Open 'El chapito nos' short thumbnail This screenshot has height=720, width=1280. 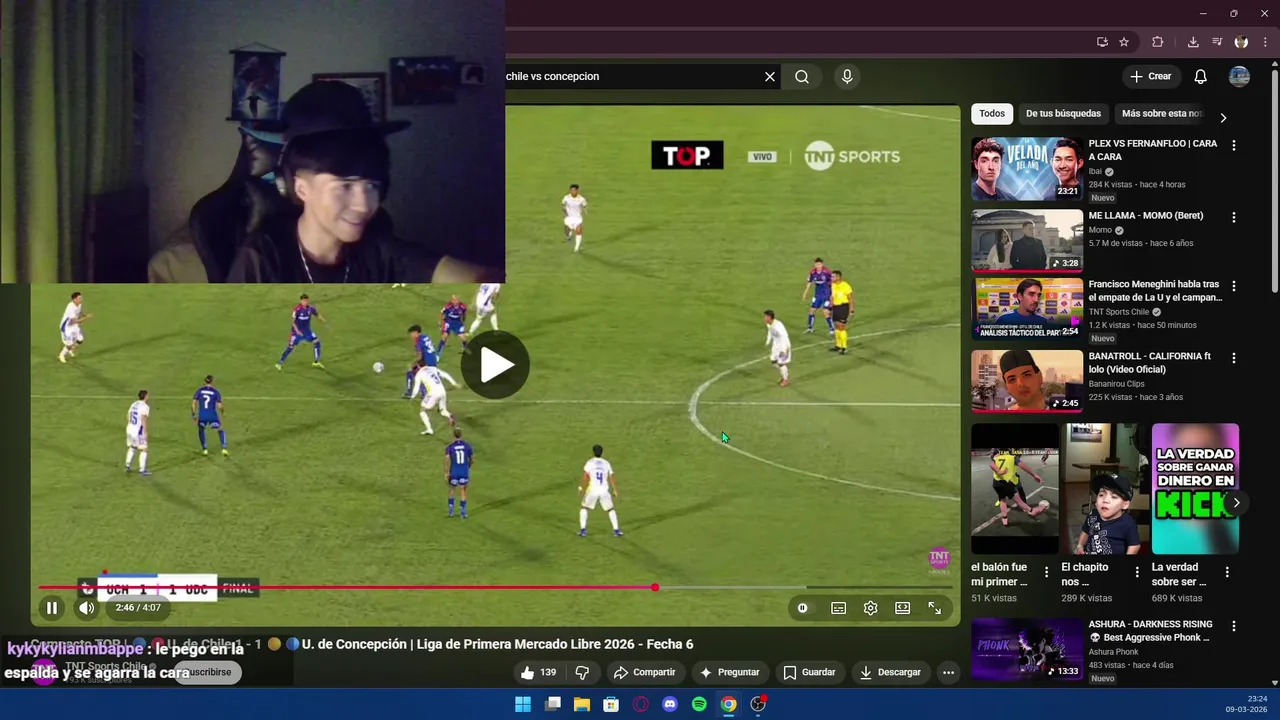coord(1105,488)
